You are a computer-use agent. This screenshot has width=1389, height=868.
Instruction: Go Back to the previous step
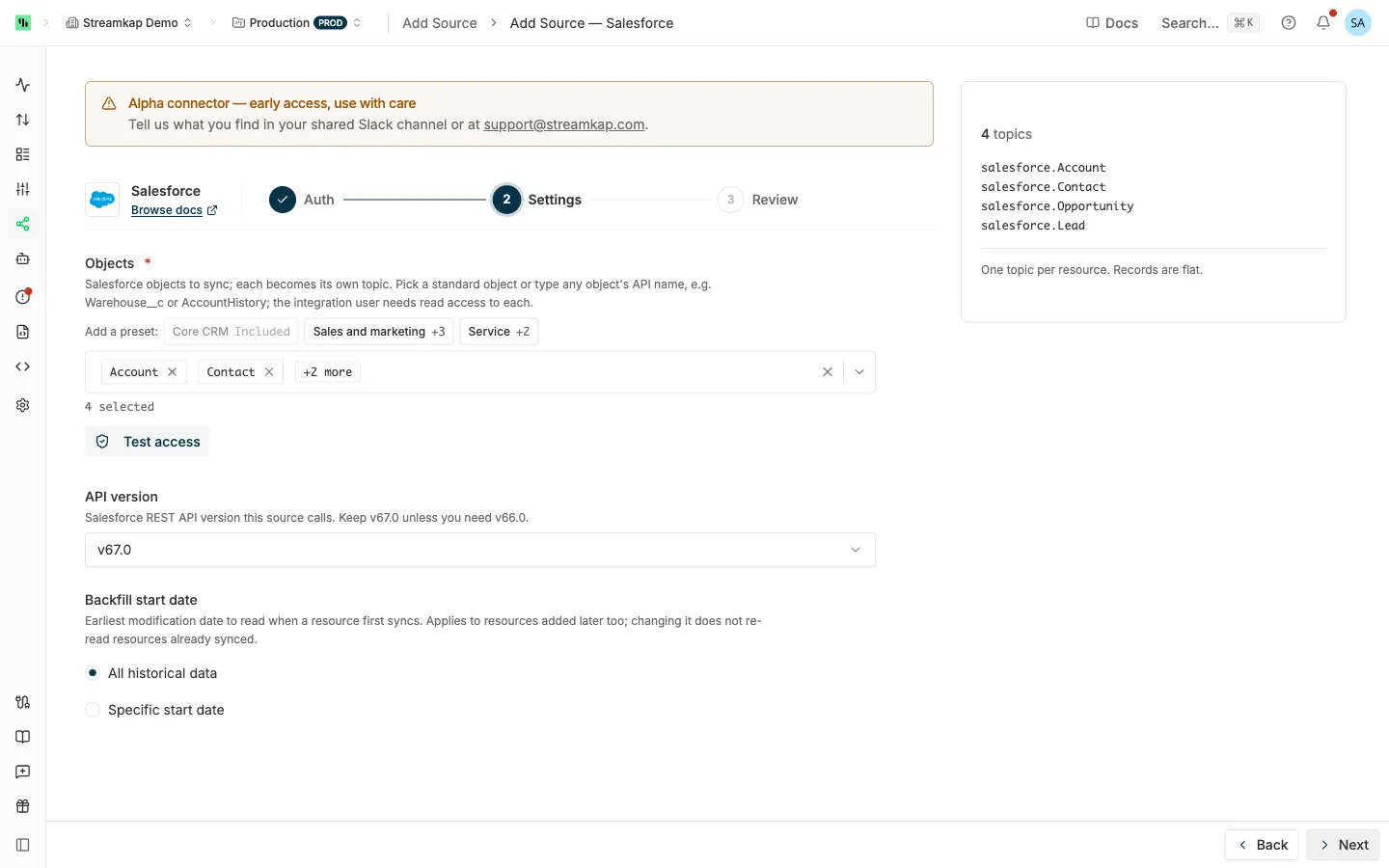[x=1262, y=845]
